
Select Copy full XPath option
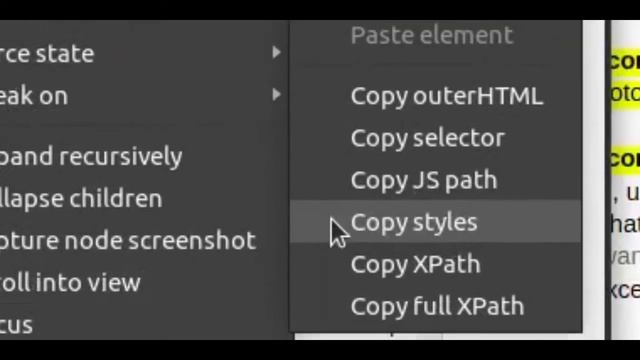pyautogui.click(x=435, y=306)
